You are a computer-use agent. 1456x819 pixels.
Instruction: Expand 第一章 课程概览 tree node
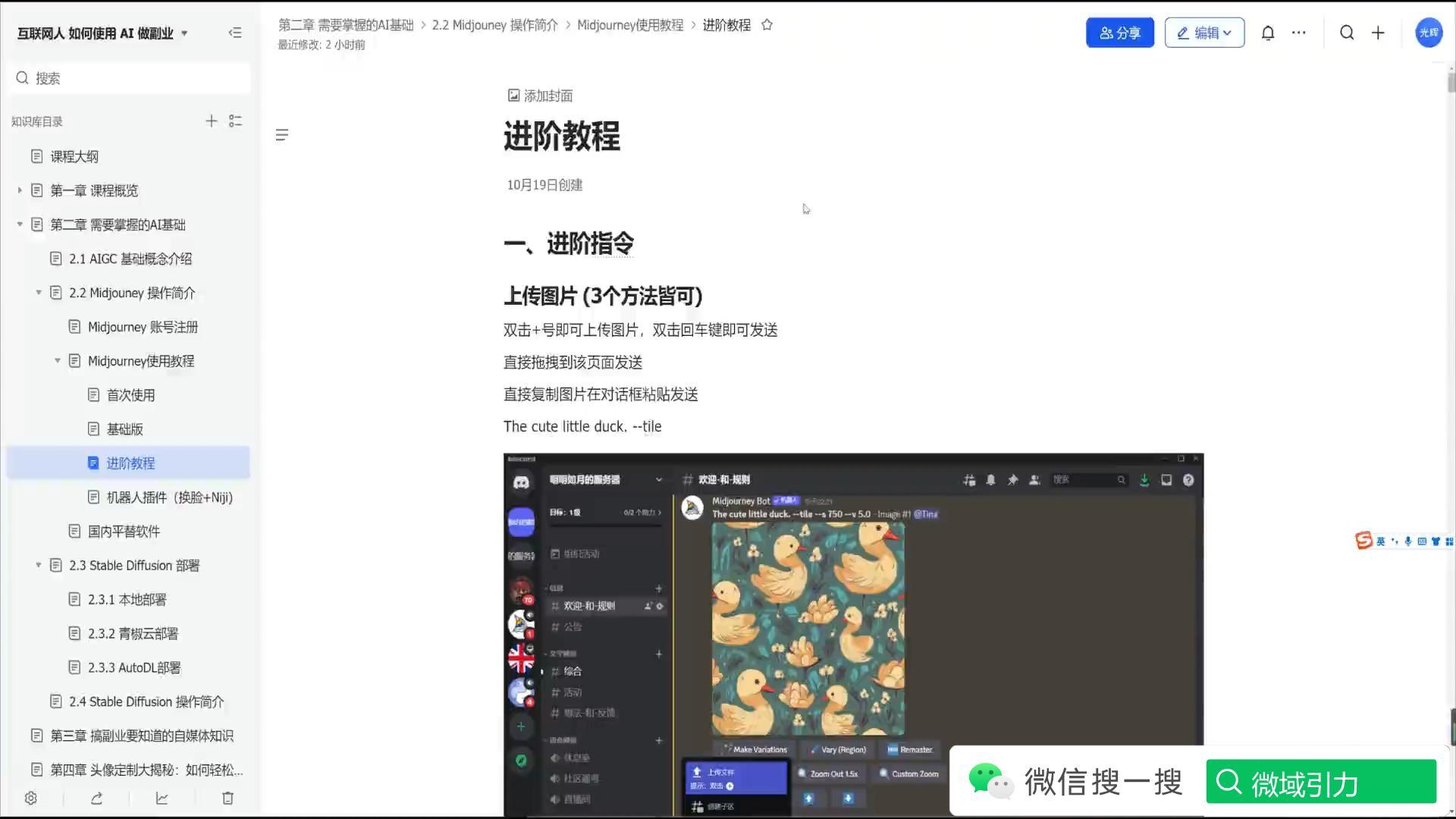click(x=20, y=190)
